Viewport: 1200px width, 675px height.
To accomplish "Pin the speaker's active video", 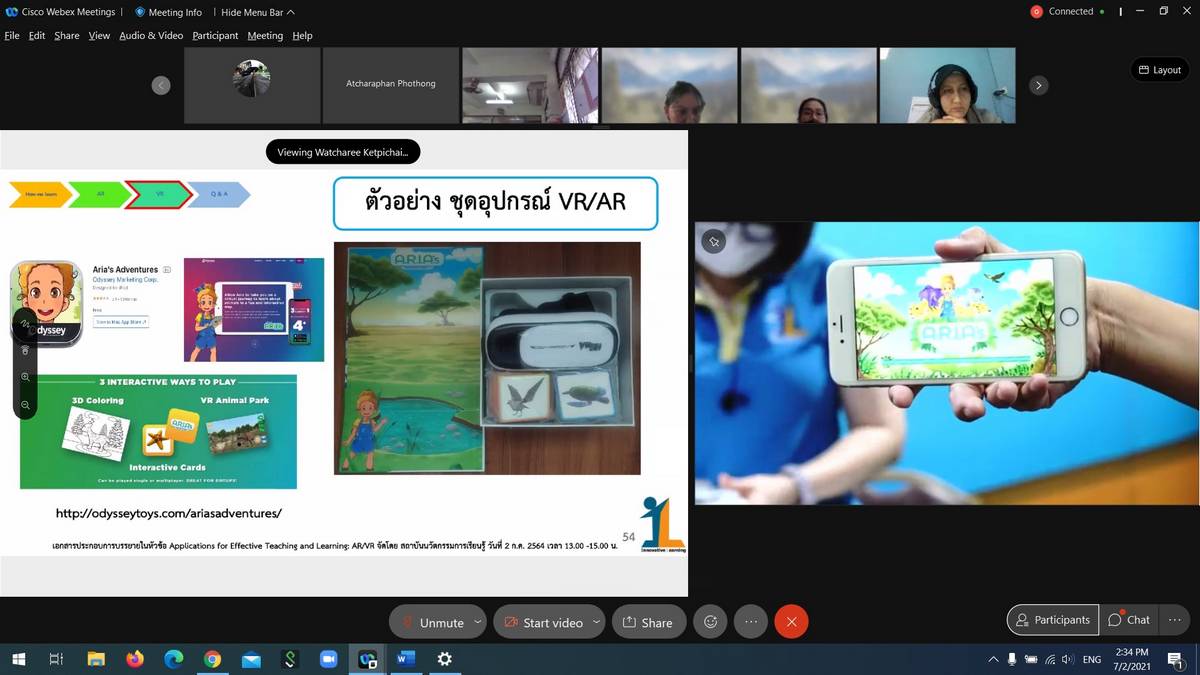I will click(x=713, y=241).
